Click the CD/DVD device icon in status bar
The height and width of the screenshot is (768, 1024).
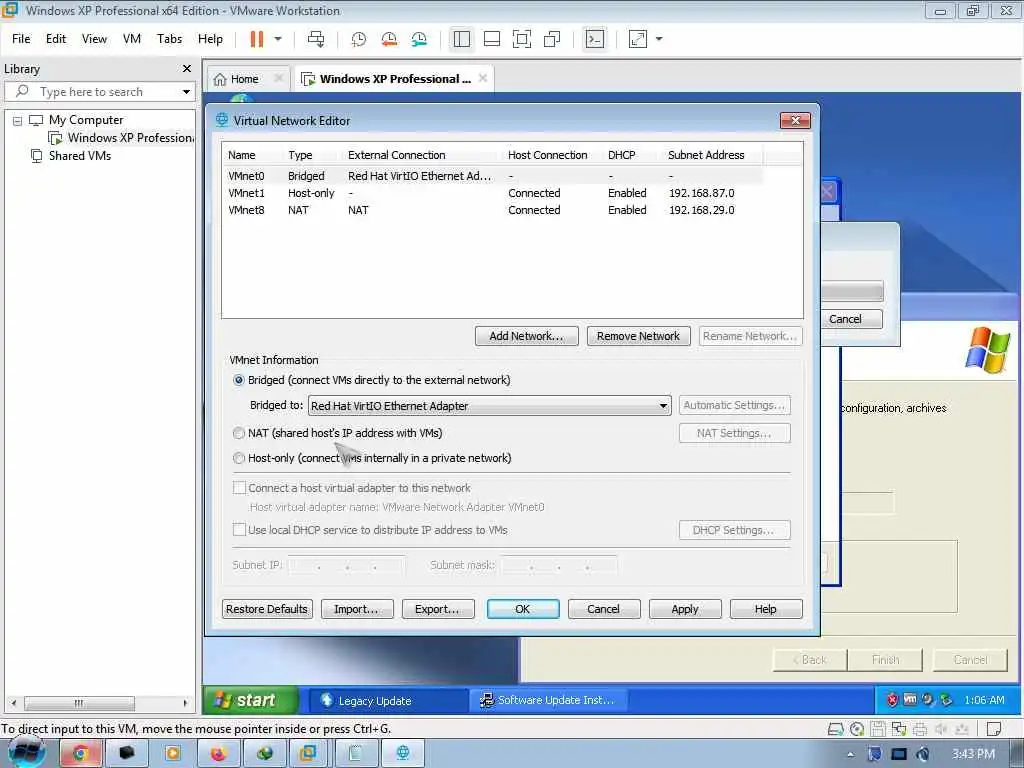[857, 729]
